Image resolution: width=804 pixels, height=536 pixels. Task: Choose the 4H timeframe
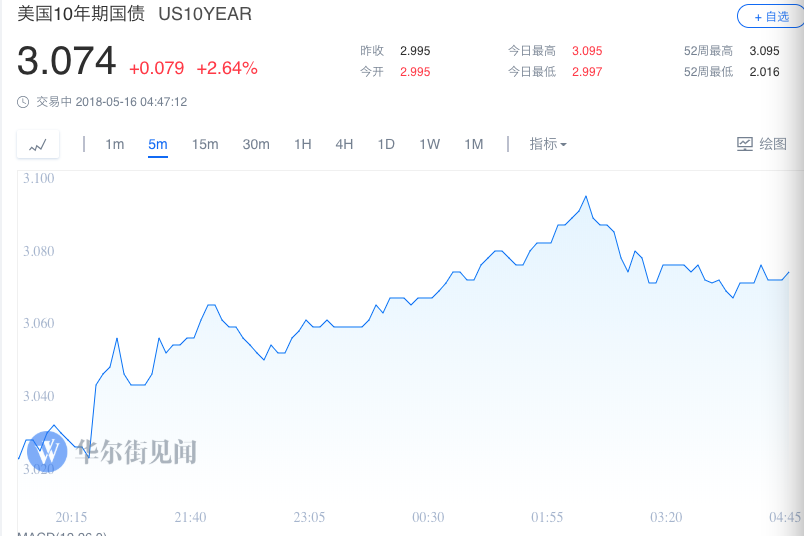[344, 144]
